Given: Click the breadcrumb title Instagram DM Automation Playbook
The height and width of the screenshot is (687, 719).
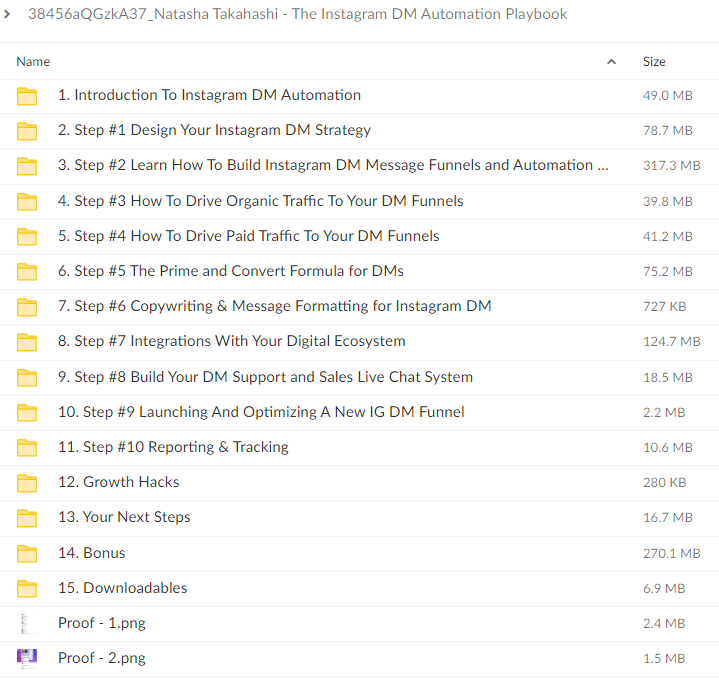Looking at the screenshot, I should click(298, 14).
